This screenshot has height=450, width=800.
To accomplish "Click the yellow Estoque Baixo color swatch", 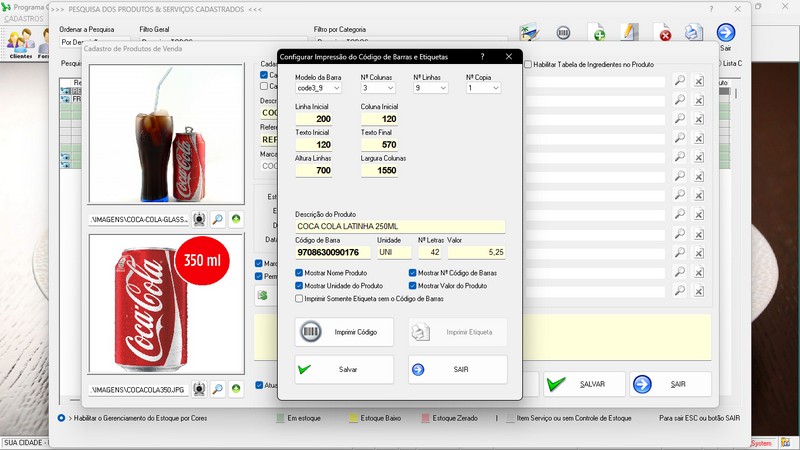I will [x=352, y=417].
